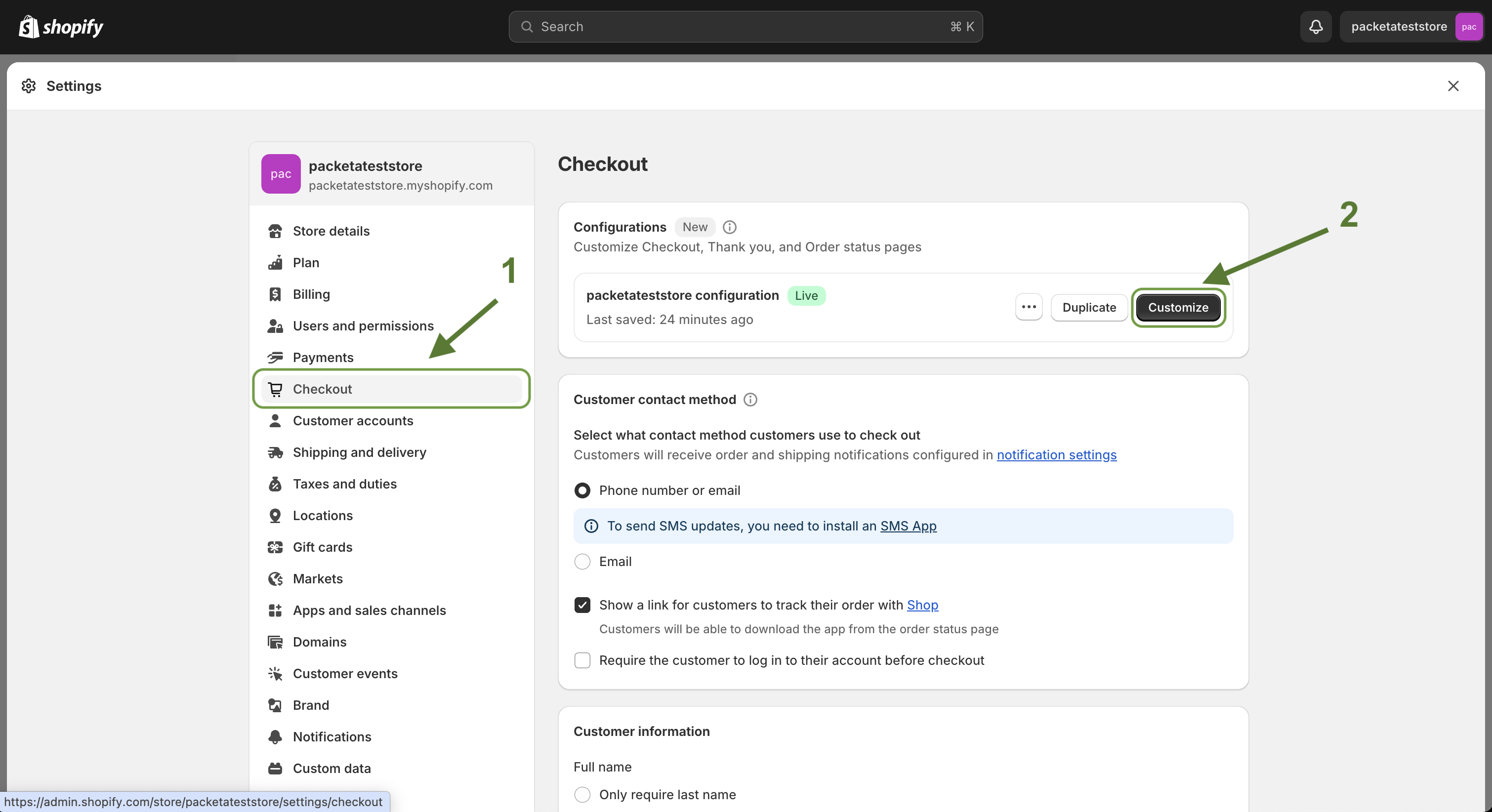Click the Custom data icon
Image resolution: width=1492 pixels, height=812 pixels.
tap(275, 769)
